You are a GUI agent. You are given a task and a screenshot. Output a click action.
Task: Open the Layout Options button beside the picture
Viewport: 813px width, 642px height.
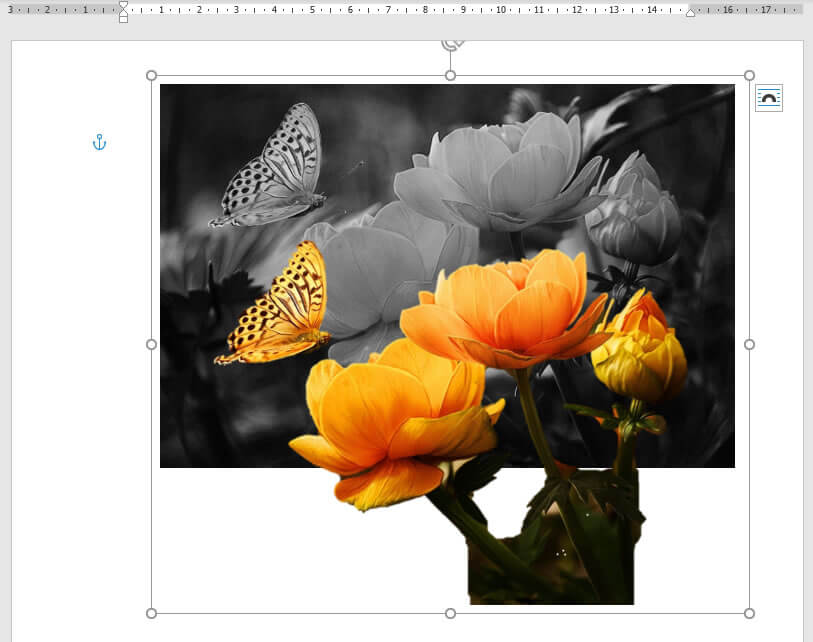click(x=768, y=98)
